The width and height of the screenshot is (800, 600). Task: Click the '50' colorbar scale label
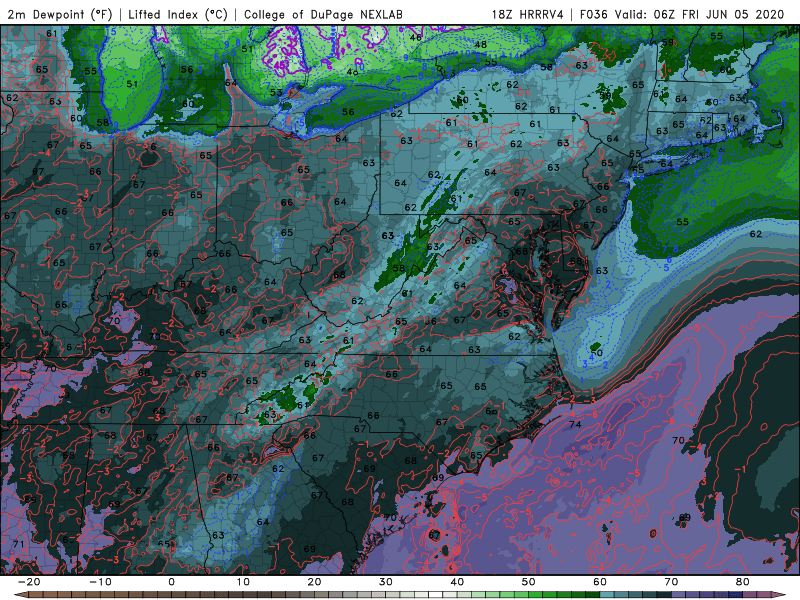tap(529, 582)
